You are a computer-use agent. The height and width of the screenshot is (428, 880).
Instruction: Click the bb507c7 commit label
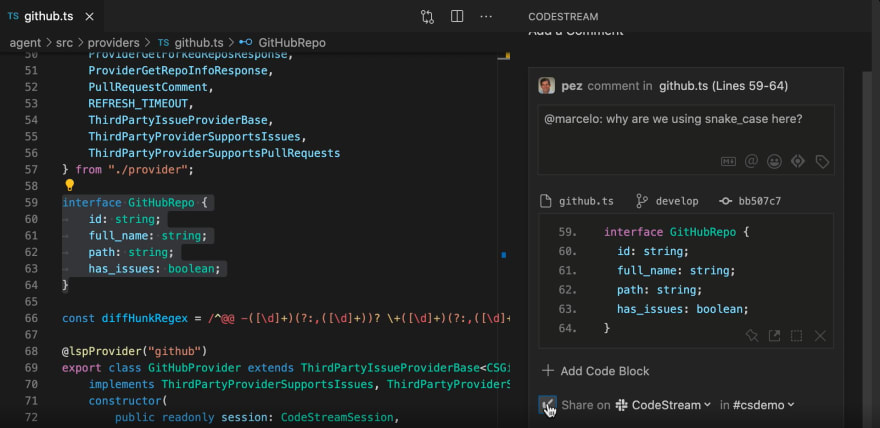[759, 201]
